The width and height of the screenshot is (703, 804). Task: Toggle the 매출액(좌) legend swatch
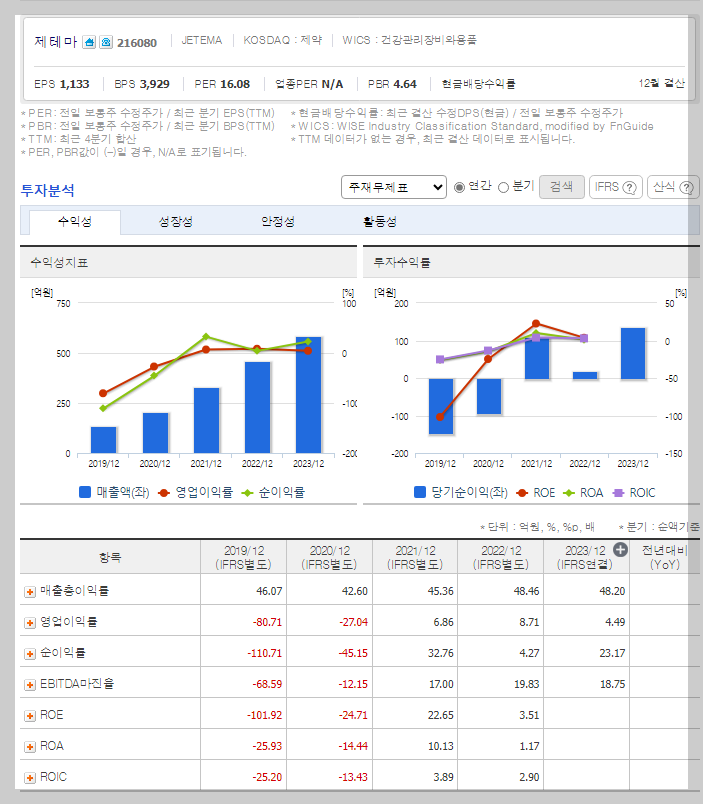coord(85,492)
